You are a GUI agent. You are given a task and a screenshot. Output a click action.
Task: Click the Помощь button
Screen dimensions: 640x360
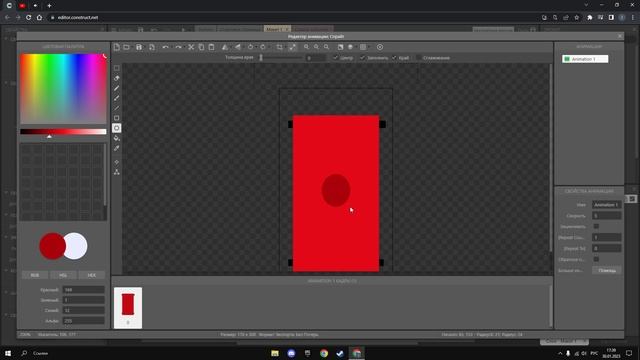[607, 270]
